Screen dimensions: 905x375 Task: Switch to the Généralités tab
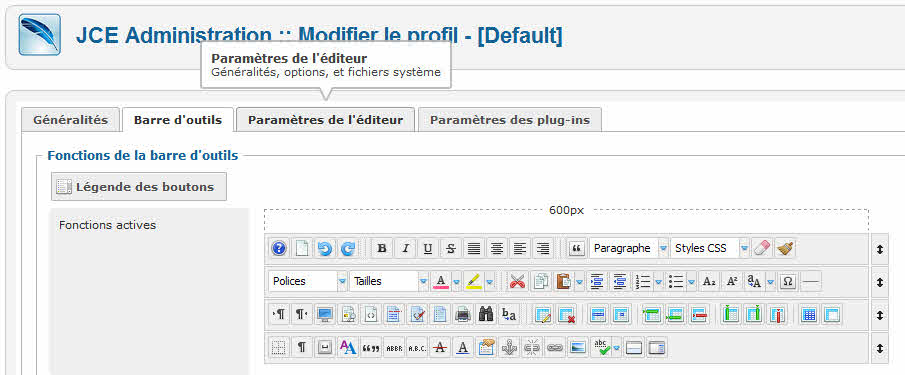(x=70, y=120)
